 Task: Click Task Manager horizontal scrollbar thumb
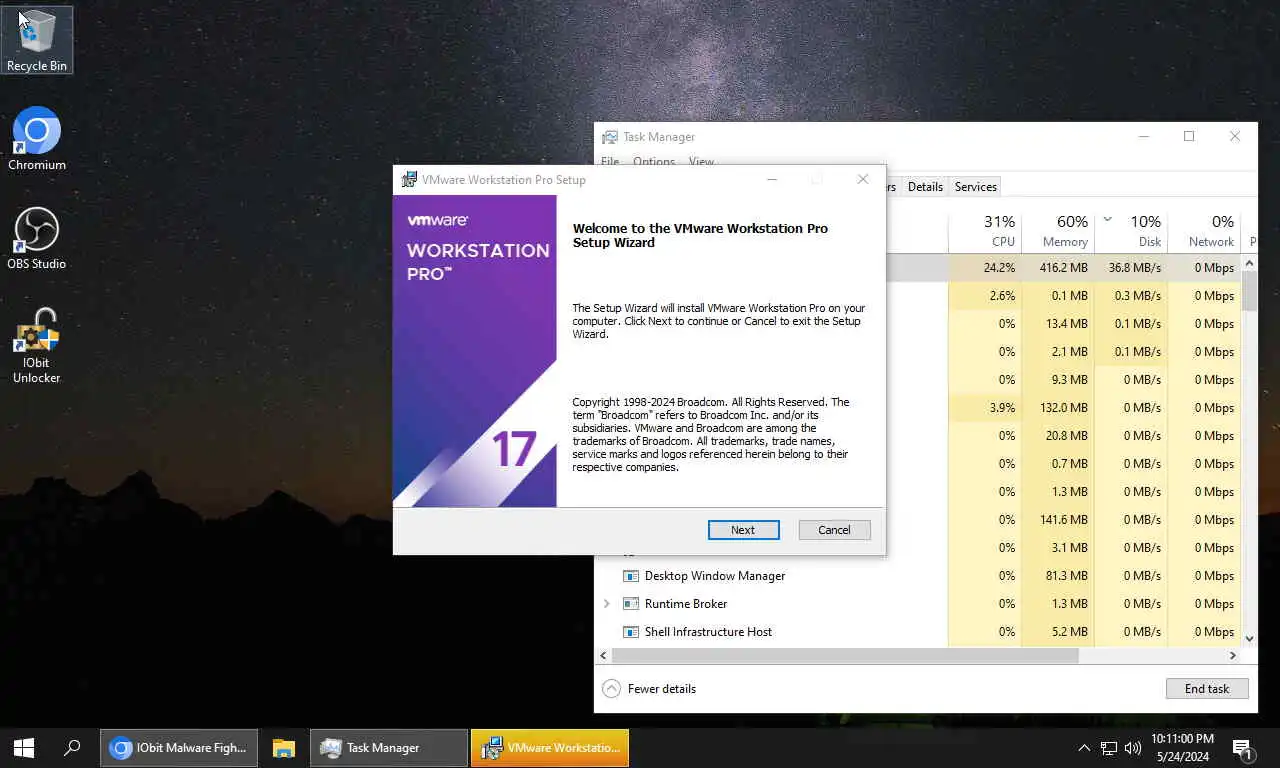845,656
